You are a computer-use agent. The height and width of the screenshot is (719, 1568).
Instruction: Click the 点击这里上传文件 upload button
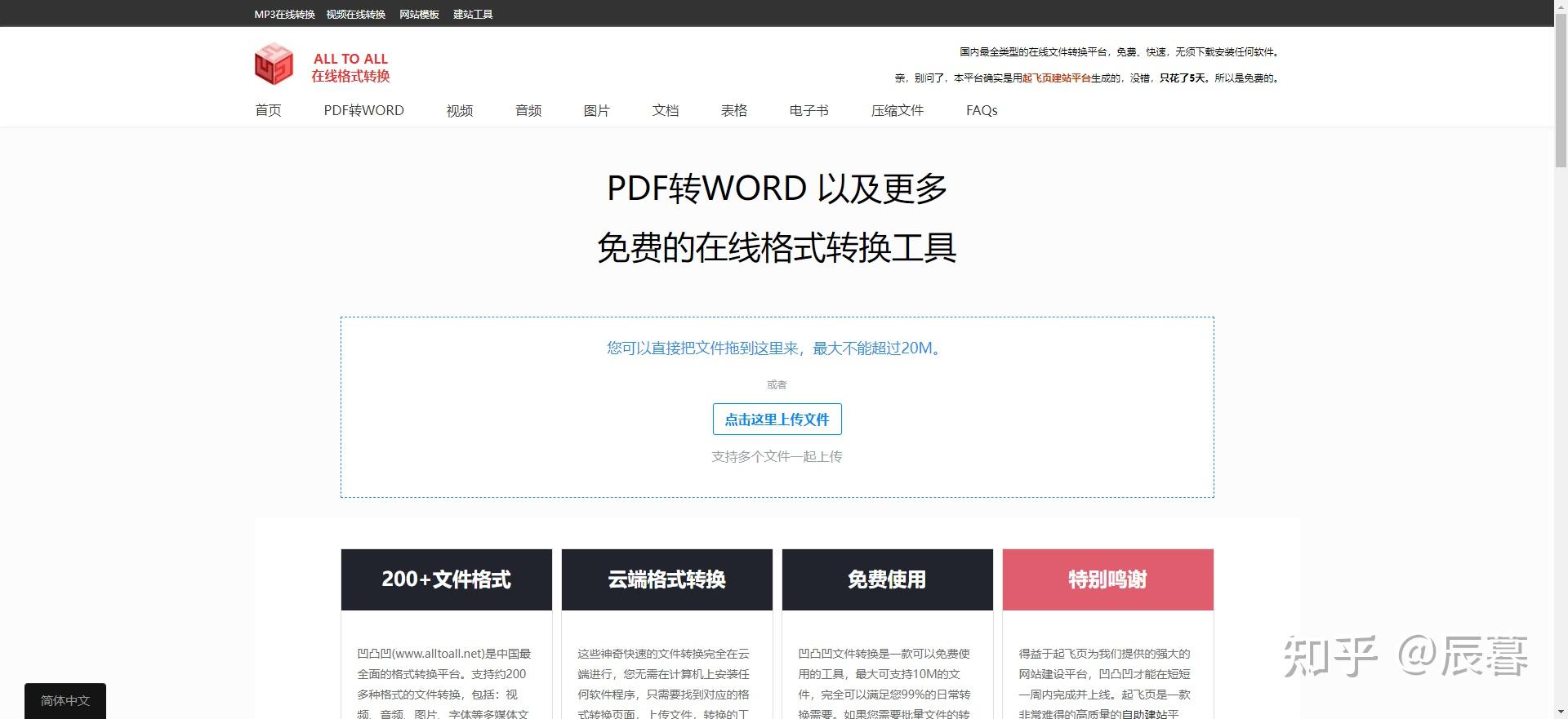777,419
